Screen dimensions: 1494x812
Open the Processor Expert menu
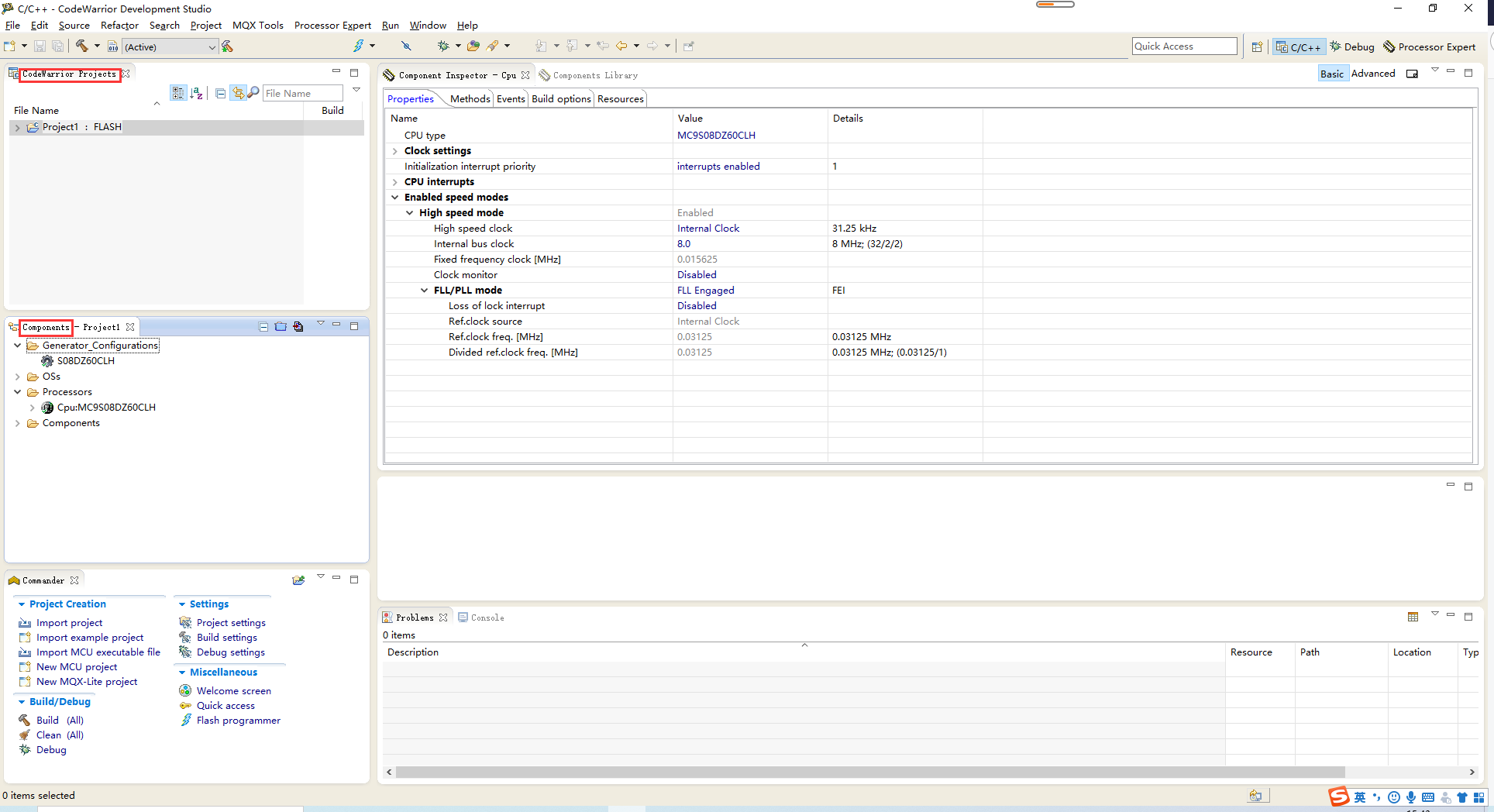pyautogui.click(x=332, y=26)
